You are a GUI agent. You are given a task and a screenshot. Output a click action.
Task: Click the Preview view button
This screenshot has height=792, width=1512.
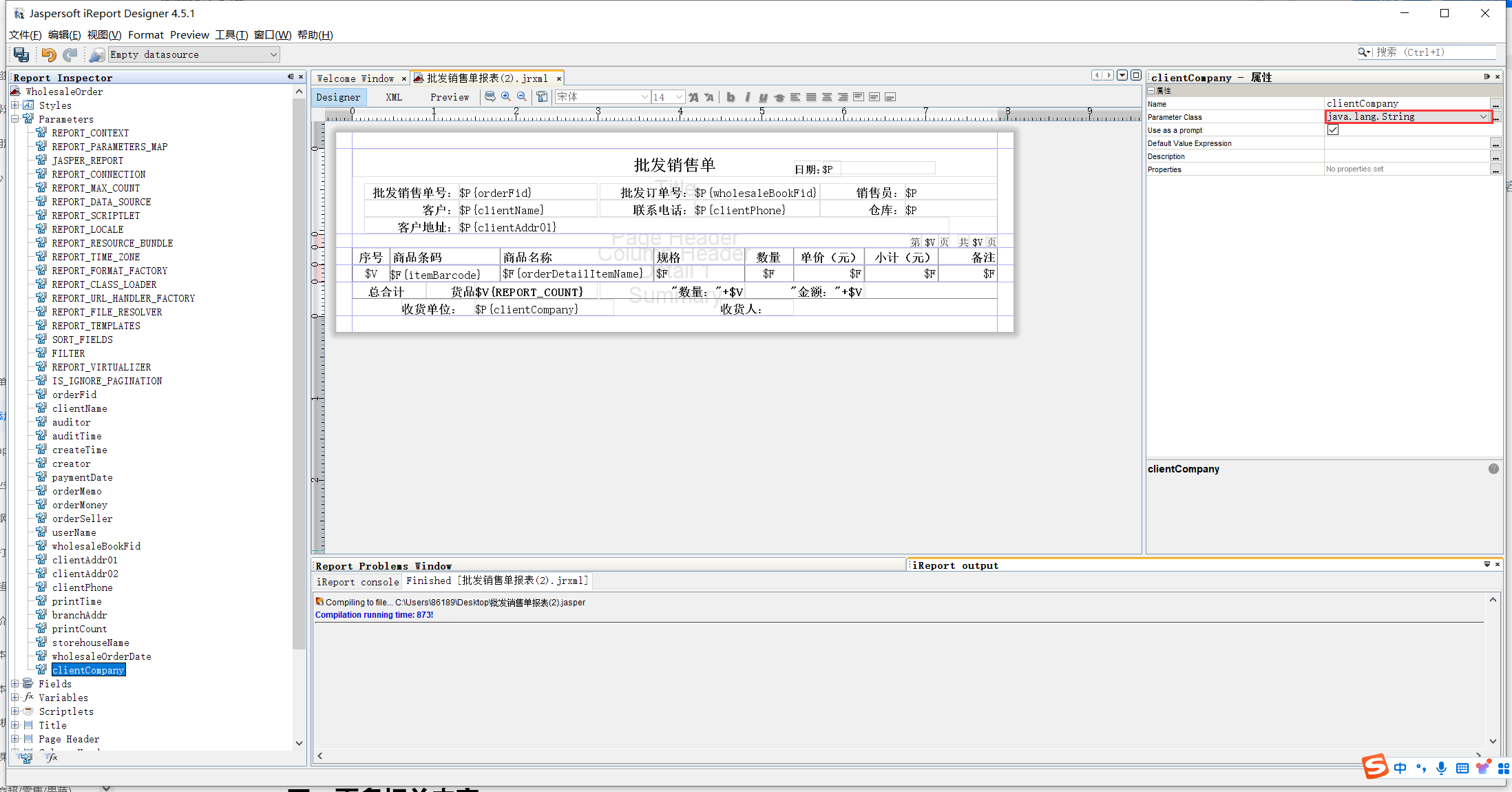pyautogui.click(x=450, y=97)
